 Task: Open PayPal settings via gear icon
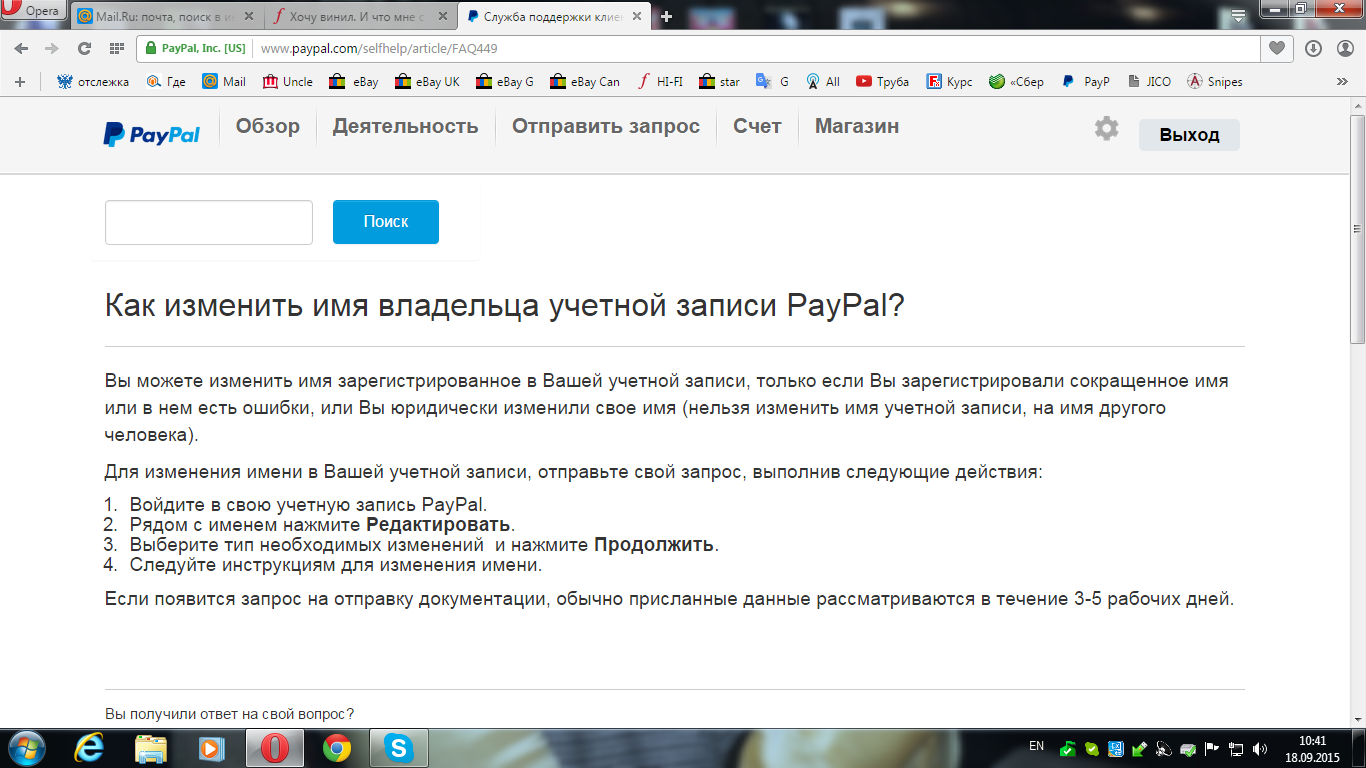pos(1106,129)
